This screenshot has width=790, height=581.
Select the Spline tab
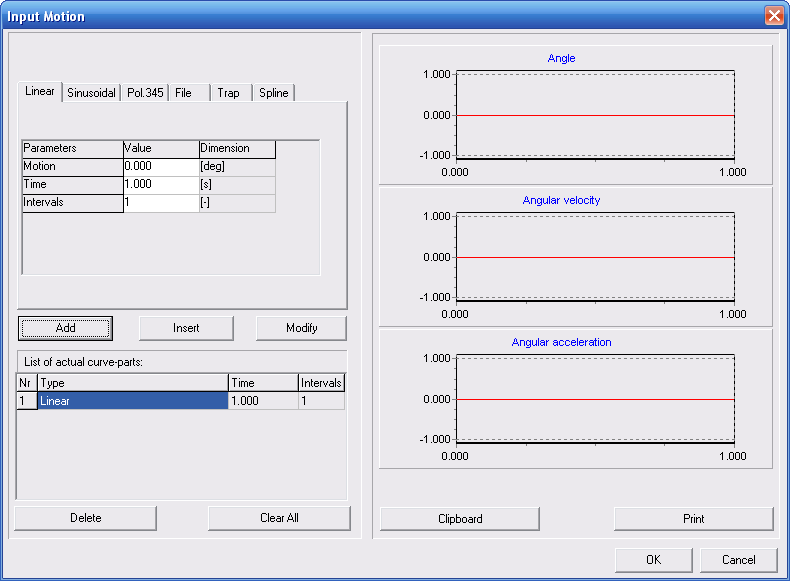tap(274, 93)
